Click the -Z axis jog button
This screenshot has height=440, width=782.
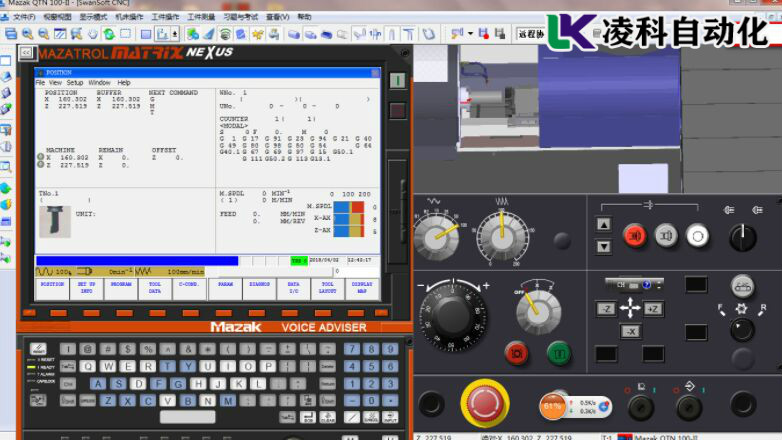606,309
